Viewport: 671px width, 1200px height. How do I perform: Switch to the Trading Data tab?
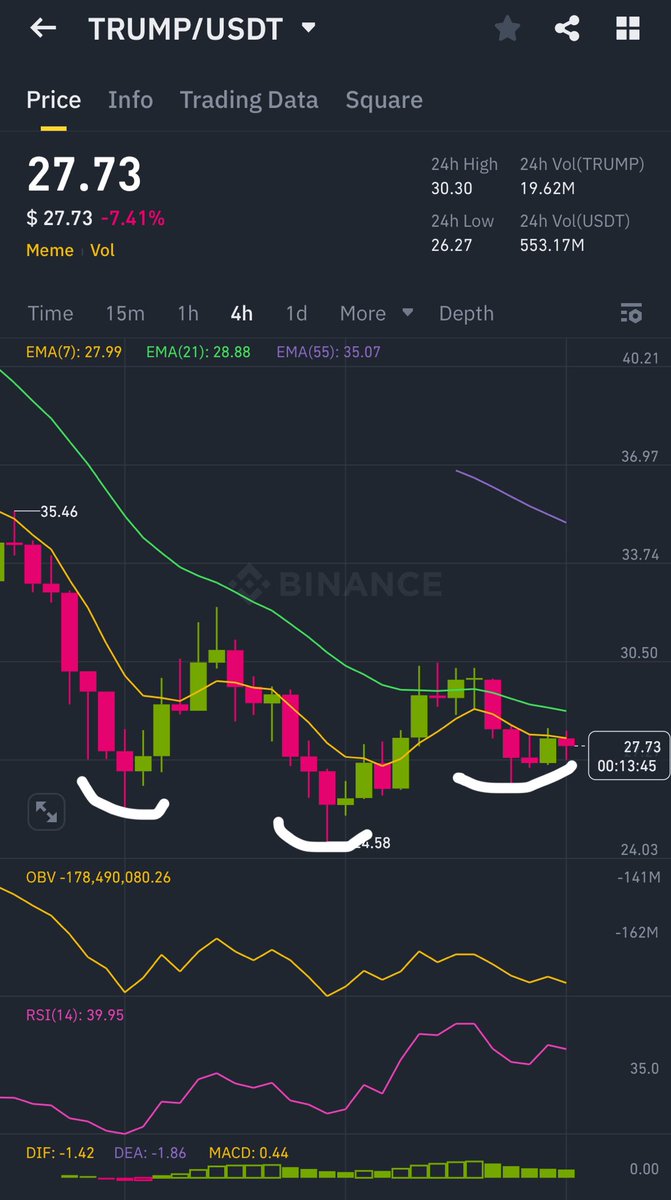(249, 100)
